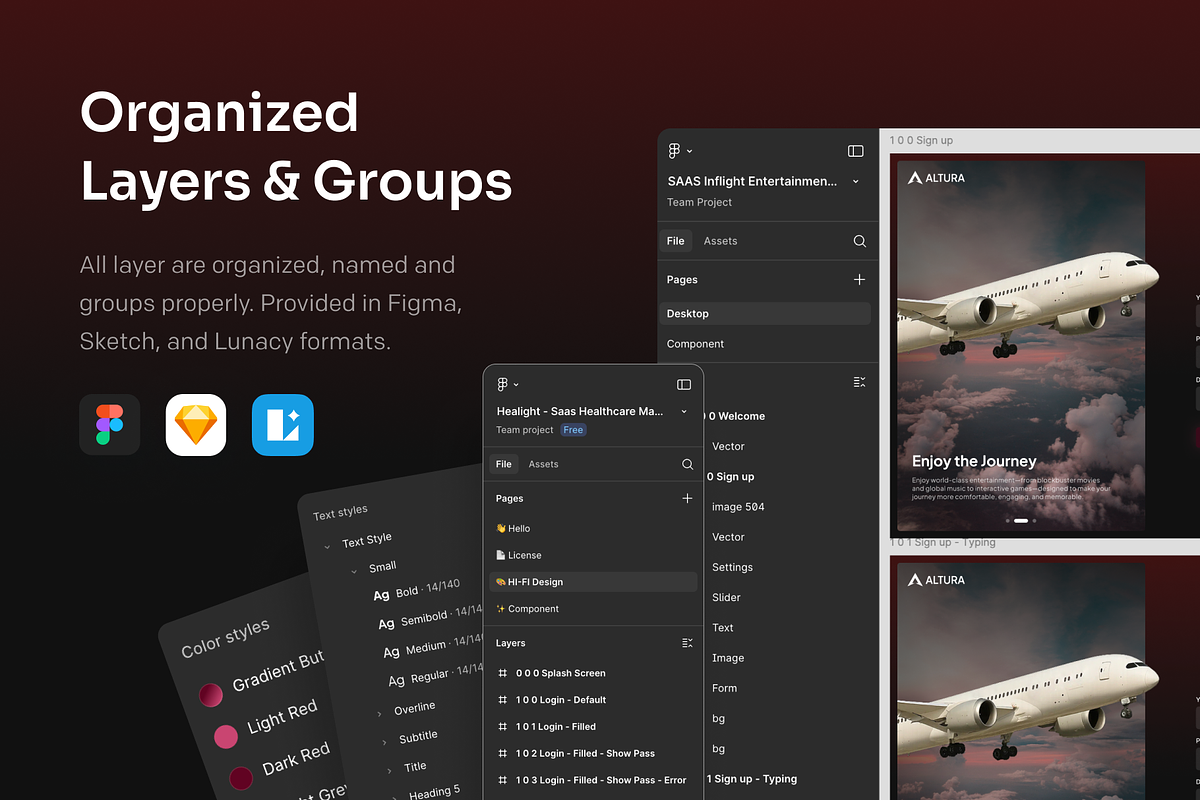Click search icon in Healight panel
This screenshot has width=1200, height=800.
tap(687, 464)
